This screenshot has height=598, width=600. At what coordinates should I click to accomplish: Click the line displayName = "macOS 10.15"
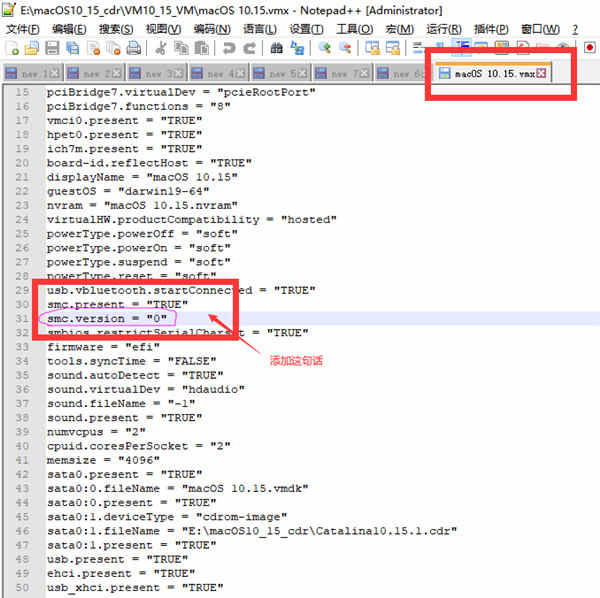[142, 177]
